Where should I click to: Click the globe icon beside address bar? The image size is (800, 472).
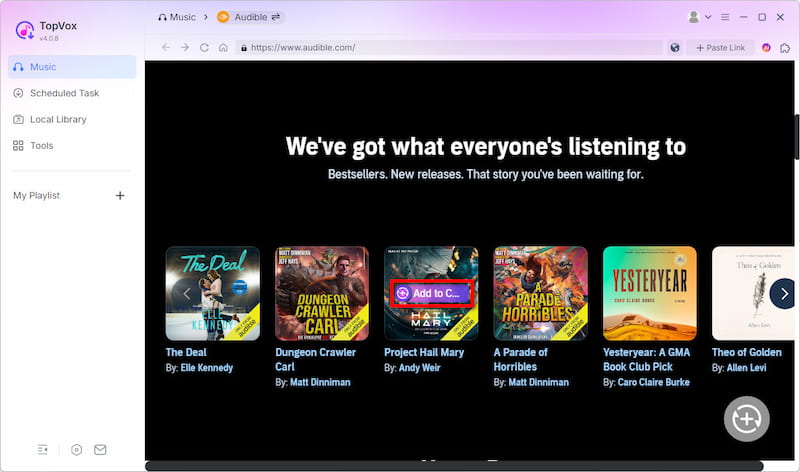coord(675,47)
